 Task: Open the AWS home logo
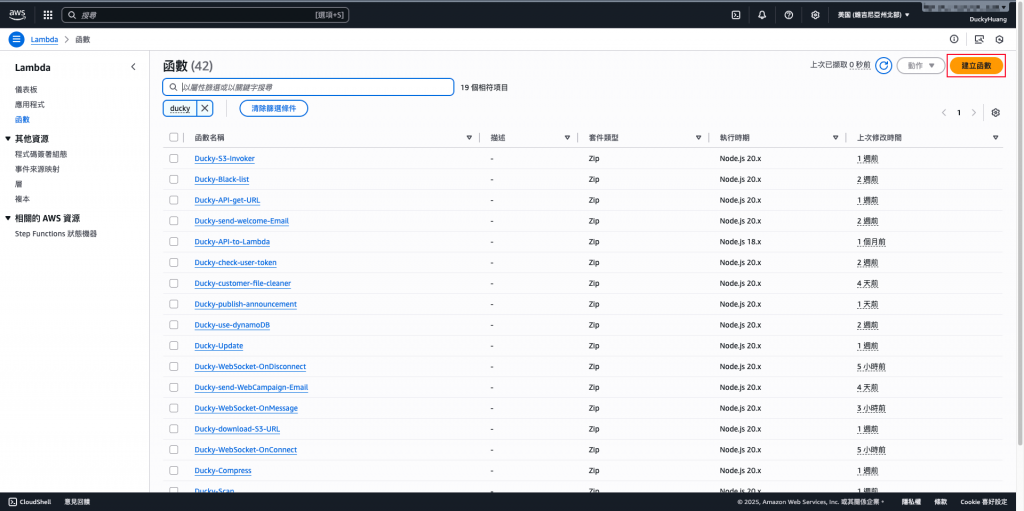(x=17, y=14)
